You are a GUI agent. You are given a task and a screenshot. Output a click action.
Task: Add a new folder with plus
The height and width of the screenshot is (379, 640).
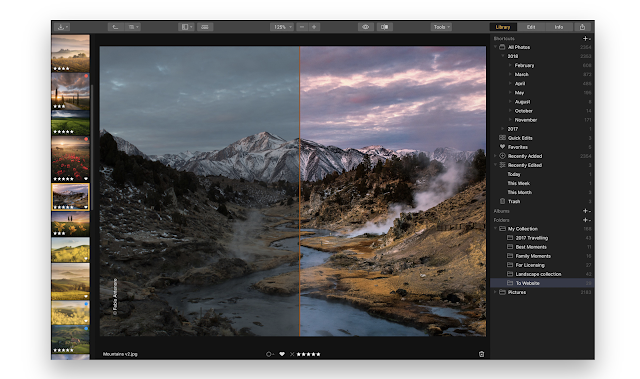coord(586,220)
